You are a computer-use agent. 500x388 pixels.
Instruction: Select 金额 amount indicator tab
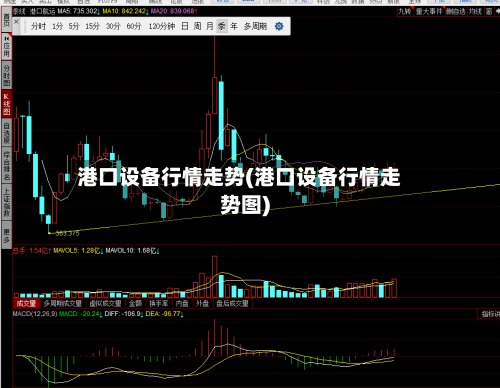135,303
